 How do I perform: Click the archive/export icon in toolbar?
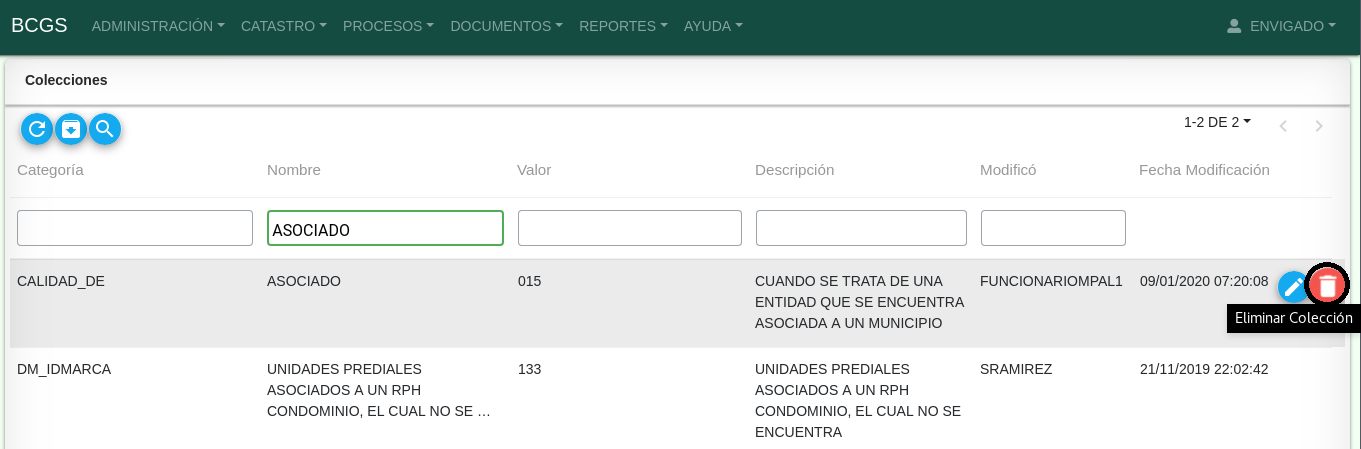71,129
